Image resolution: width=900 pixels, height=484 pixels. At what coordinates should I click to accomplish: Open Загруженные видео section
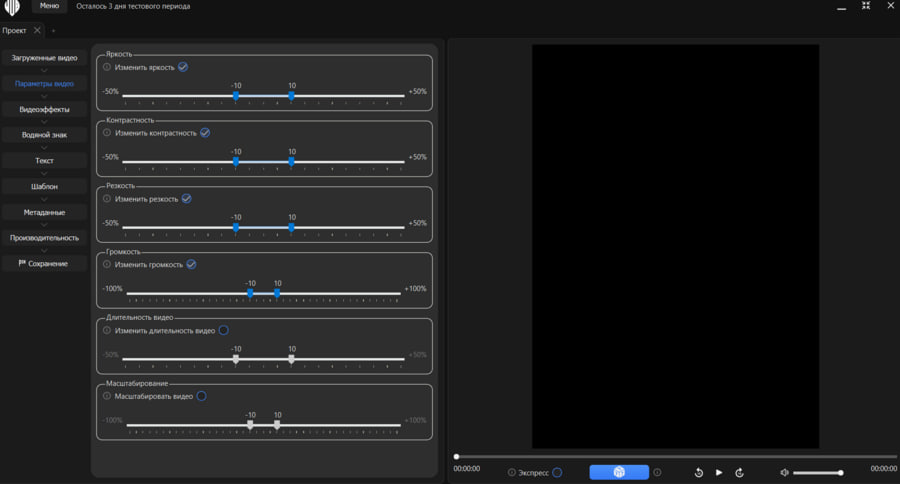[x=44, y=58]
